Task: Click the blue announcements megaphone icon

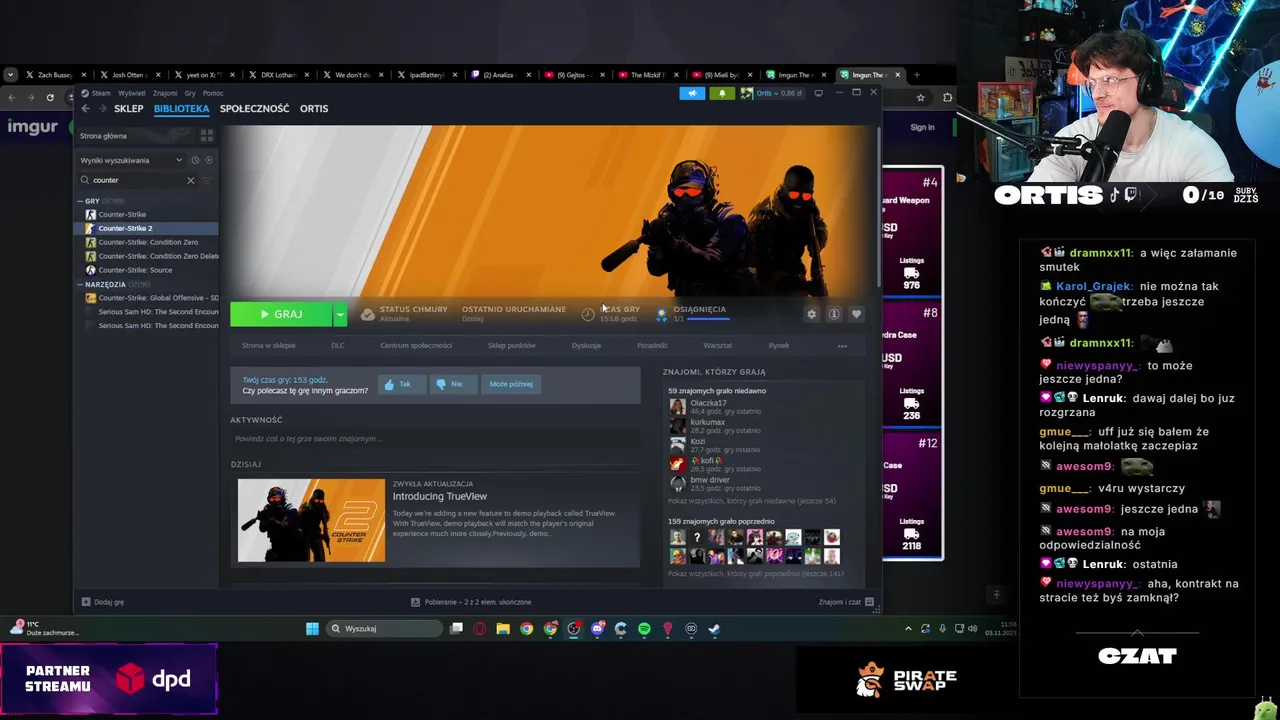Action: [692, 93]
